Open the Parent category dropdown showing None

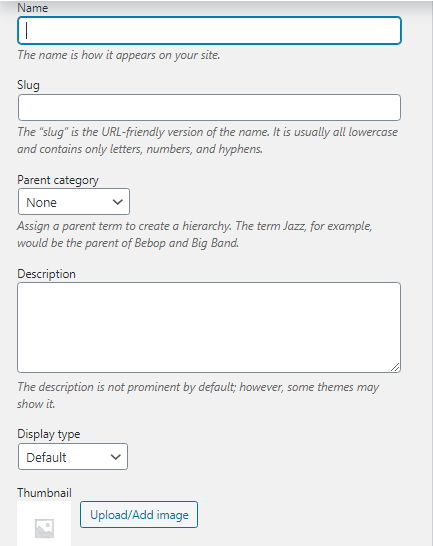[x=74, y=202]
